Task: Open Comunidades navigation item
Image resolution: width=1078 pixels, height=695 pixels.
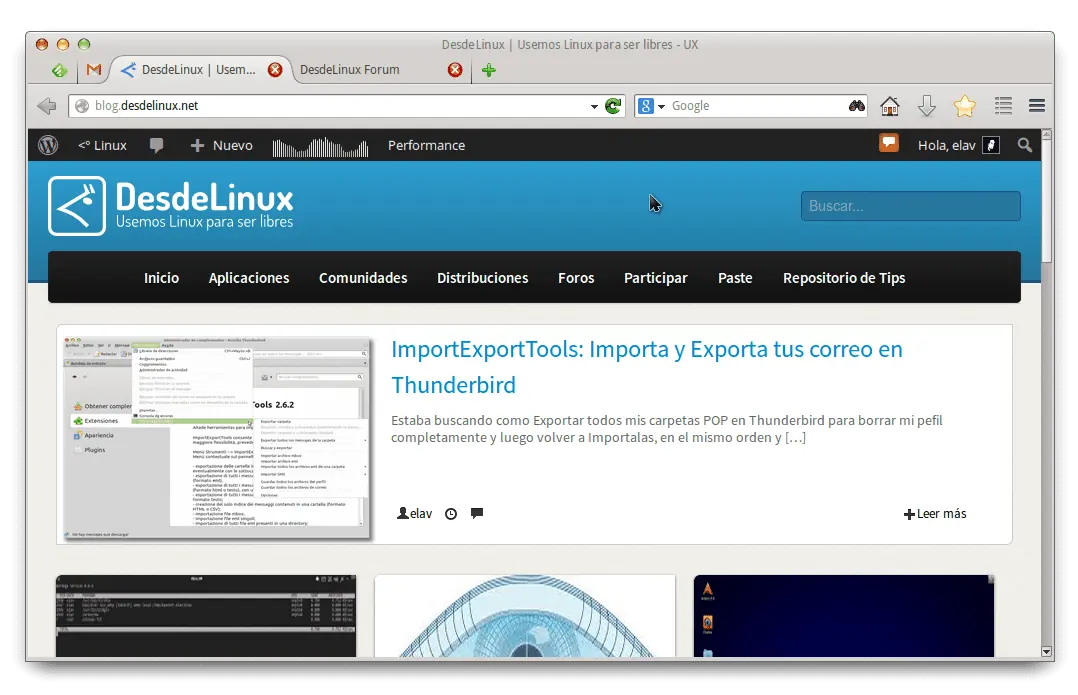Action: pyautogui.click(x=363, y=278)
